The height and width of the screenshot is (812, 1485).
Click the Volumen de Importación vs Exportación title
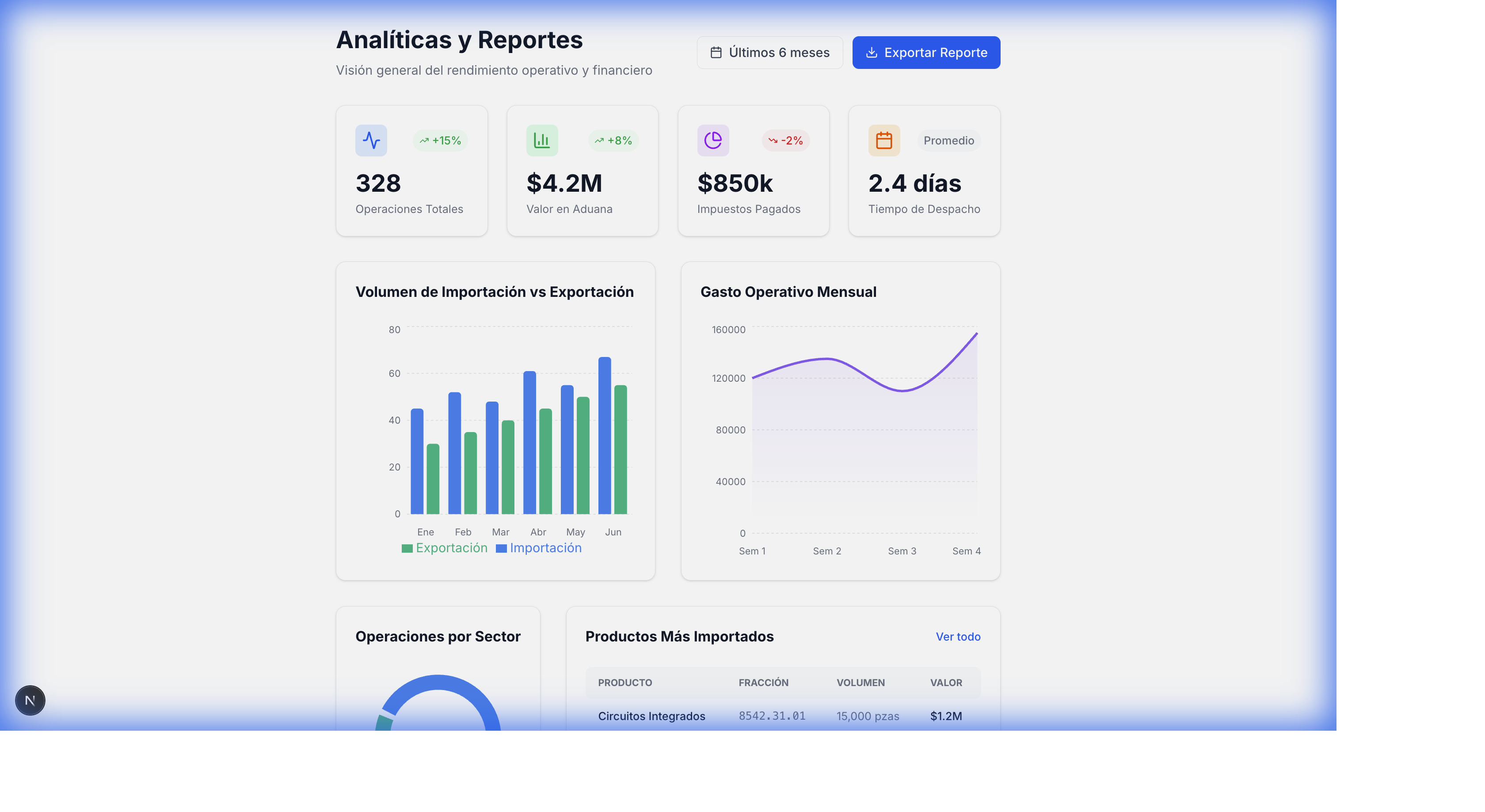(494, 292)
